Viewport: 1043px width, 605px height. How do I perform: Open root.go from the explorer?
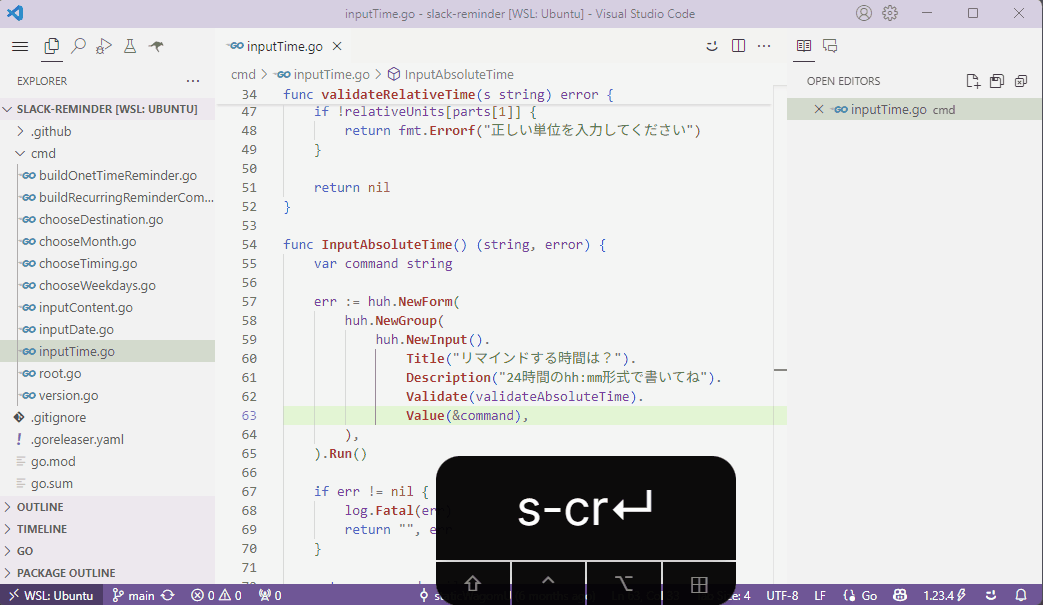pos(60,373)
